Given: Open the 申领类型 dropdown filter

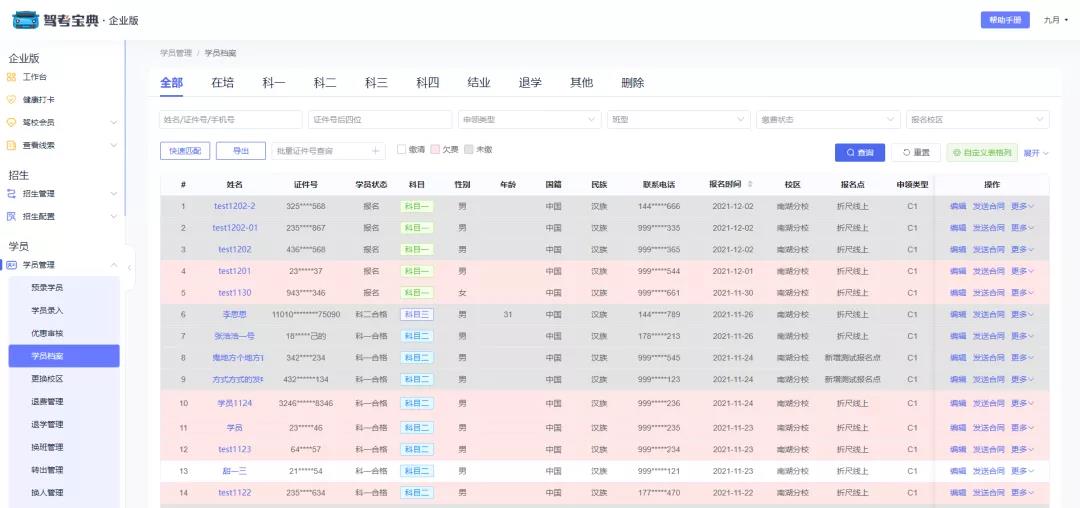Looking at the screenshot, I should pyautogui.click(x=530, y=119).
